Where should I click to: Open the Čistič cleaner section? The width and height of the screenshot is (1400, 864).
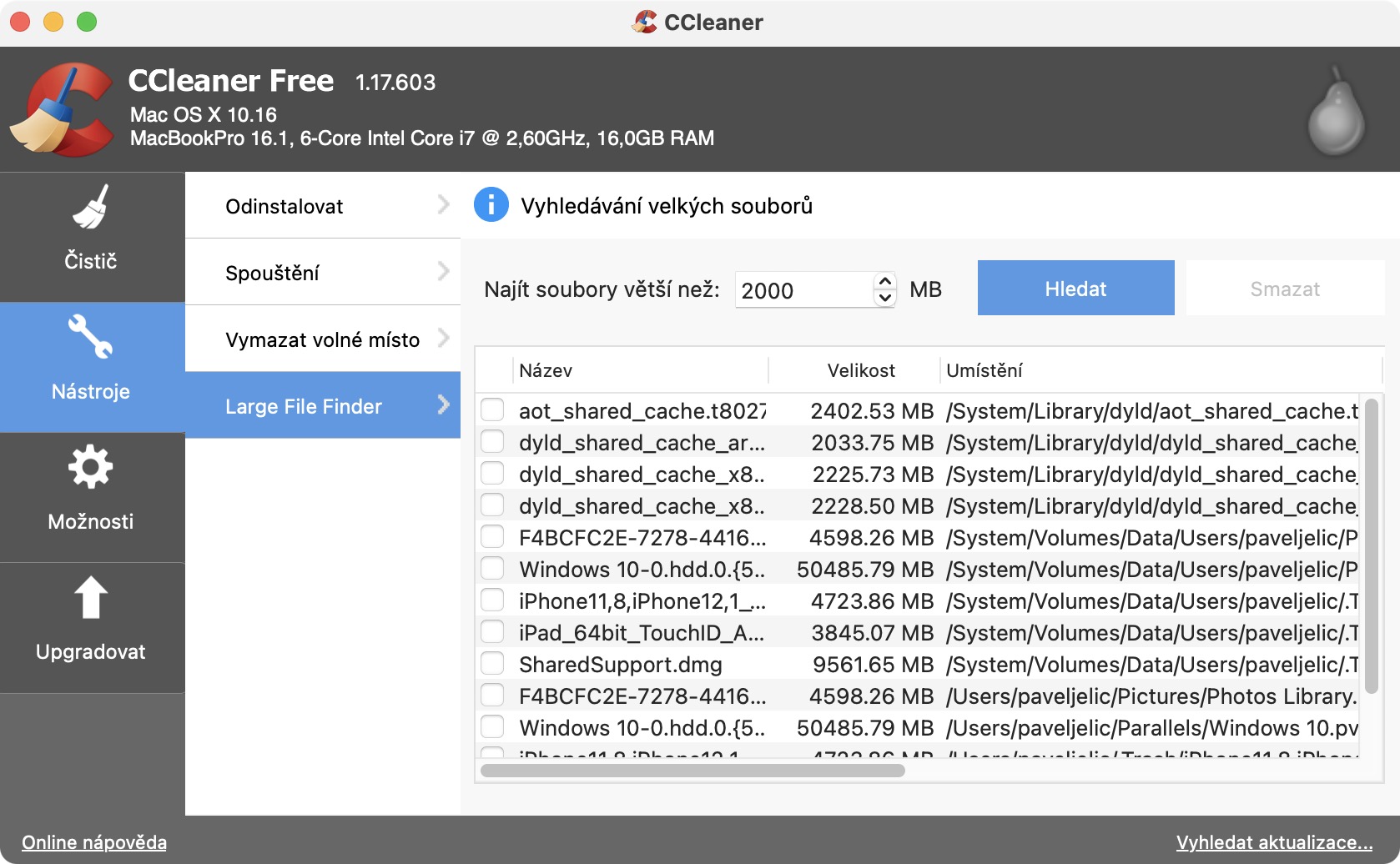coord(92,237)
